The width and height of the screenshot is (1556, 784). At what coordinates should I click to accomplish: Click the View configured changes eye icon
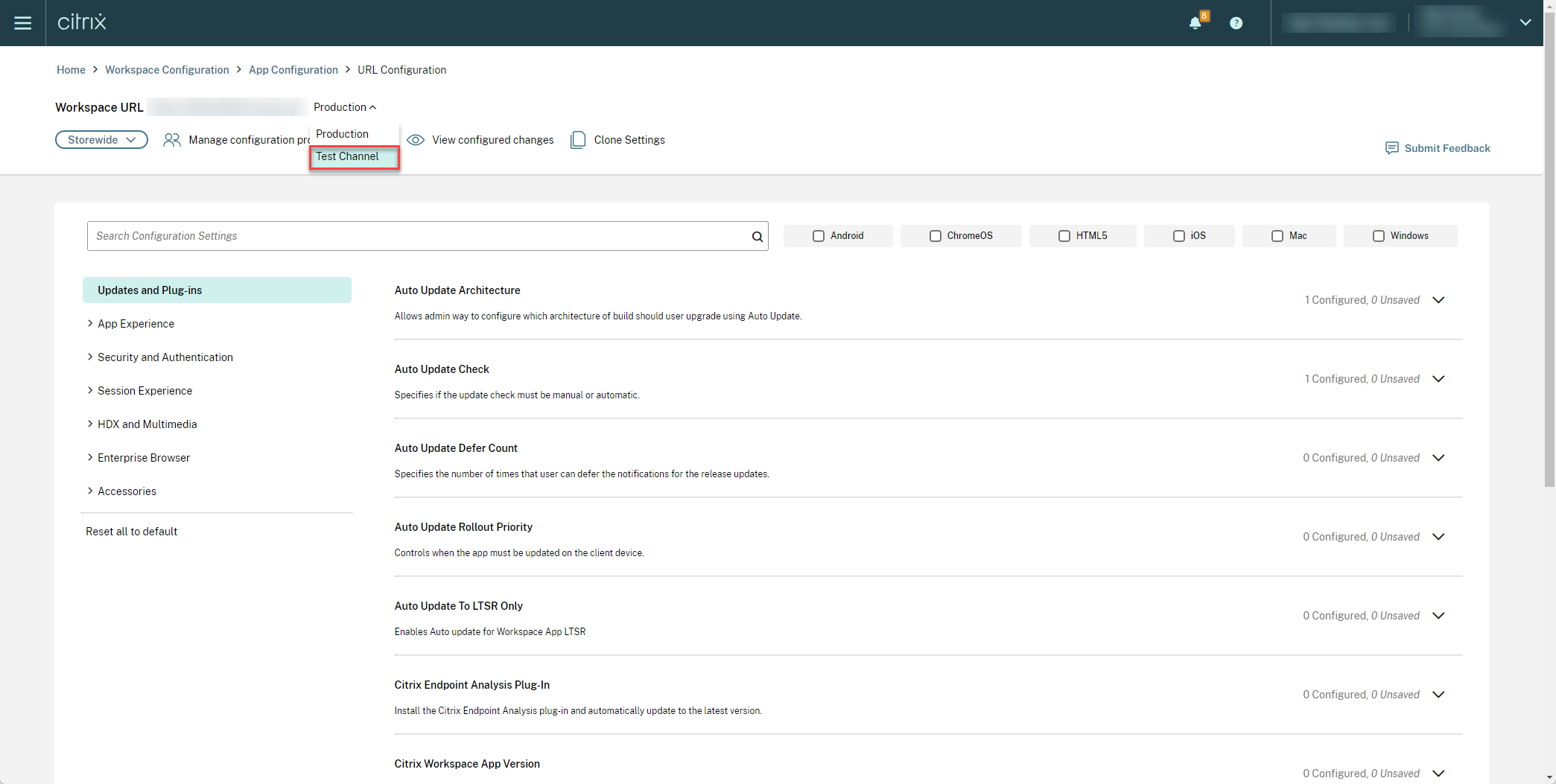(416, 140)
